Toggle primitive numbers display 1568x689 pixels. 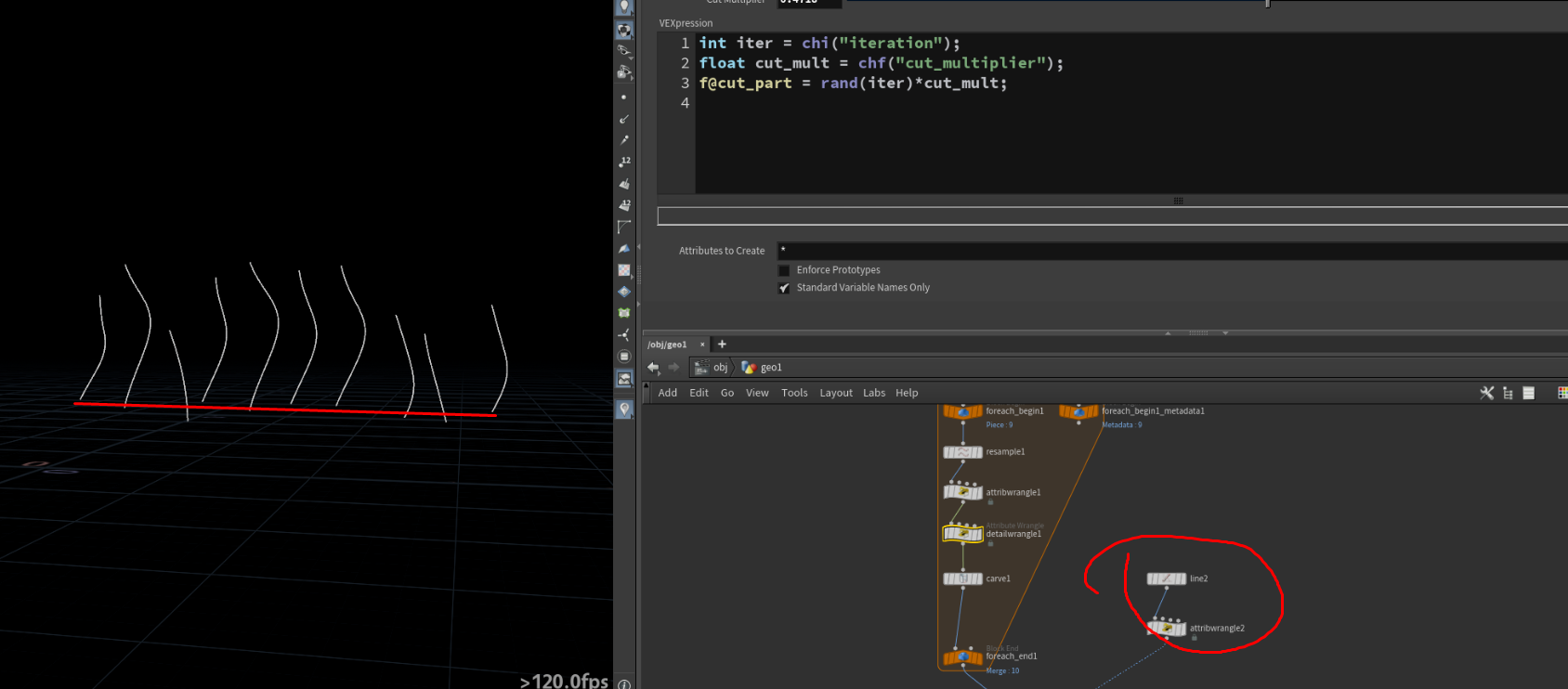[624, 205]
